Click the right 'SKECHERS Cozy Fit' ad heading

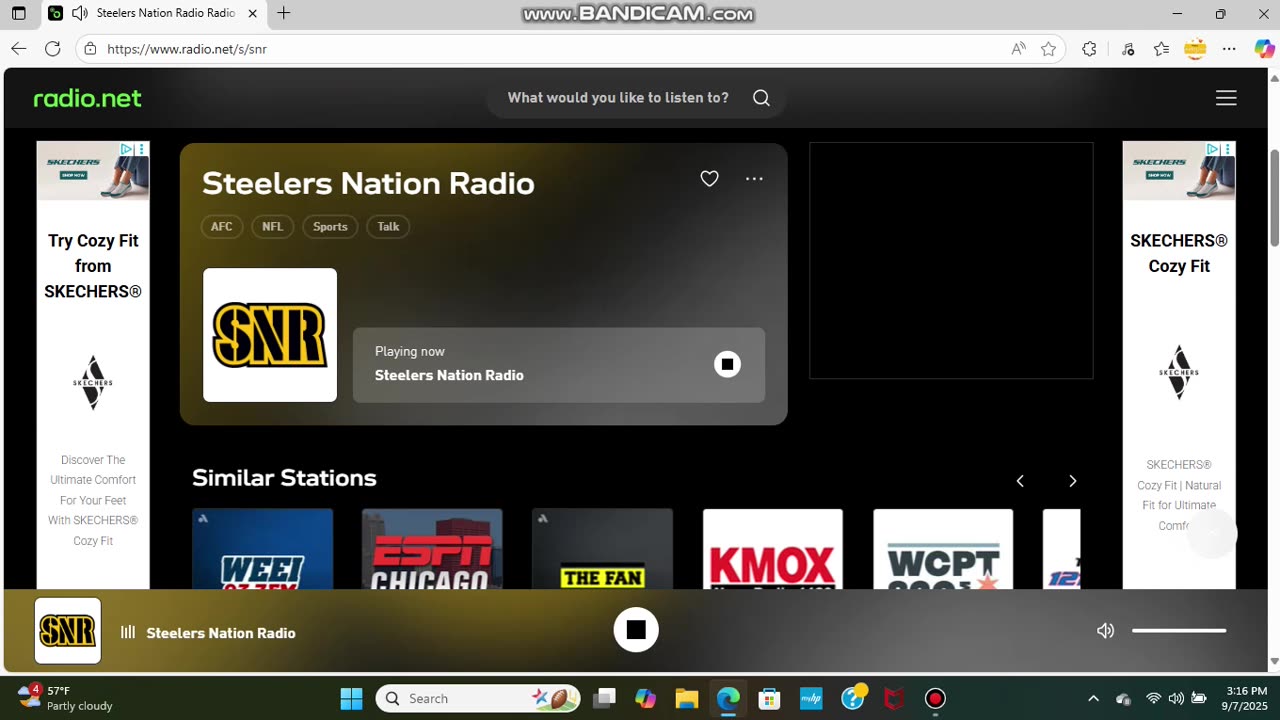[x=1179, y=253]
